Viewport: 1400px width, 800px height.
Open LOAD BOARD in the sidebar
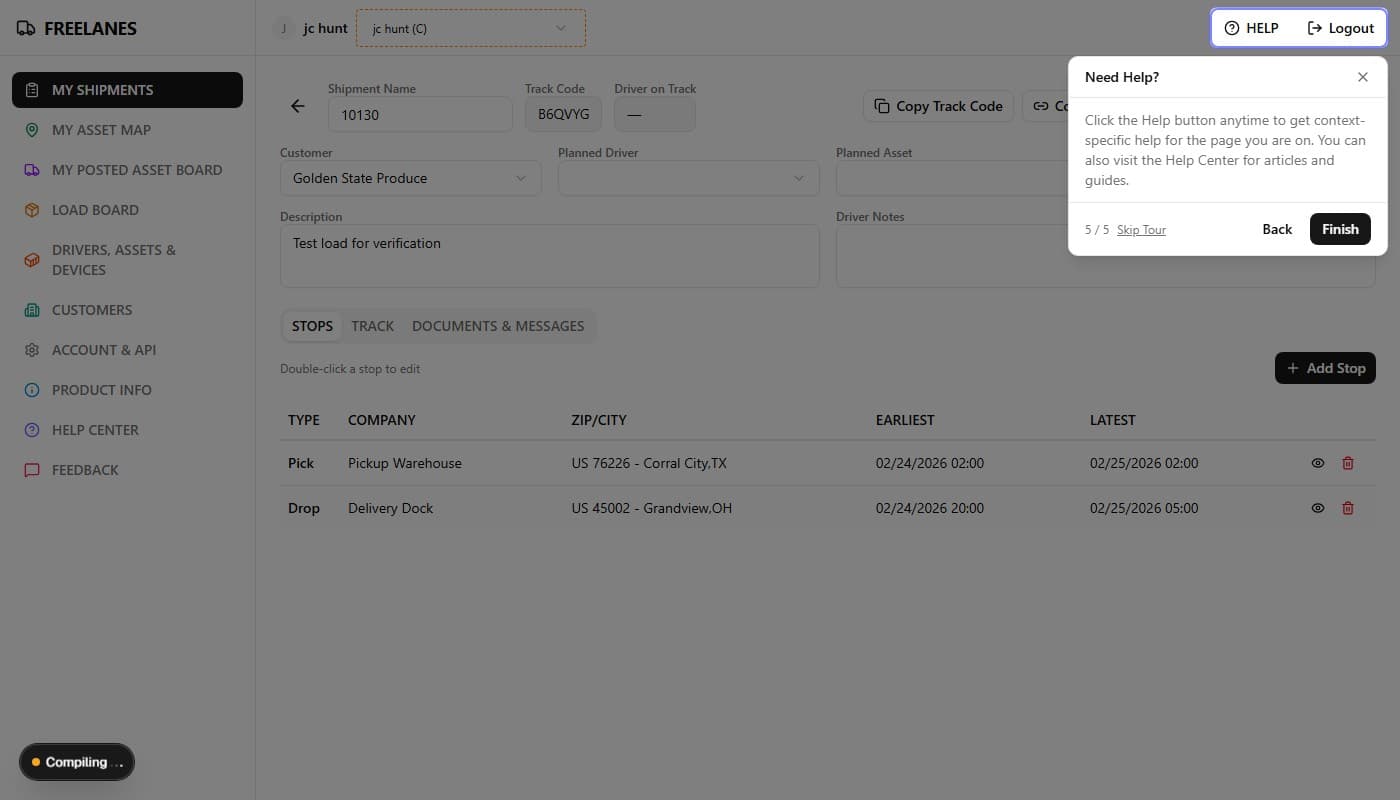[x=127, y=210]
